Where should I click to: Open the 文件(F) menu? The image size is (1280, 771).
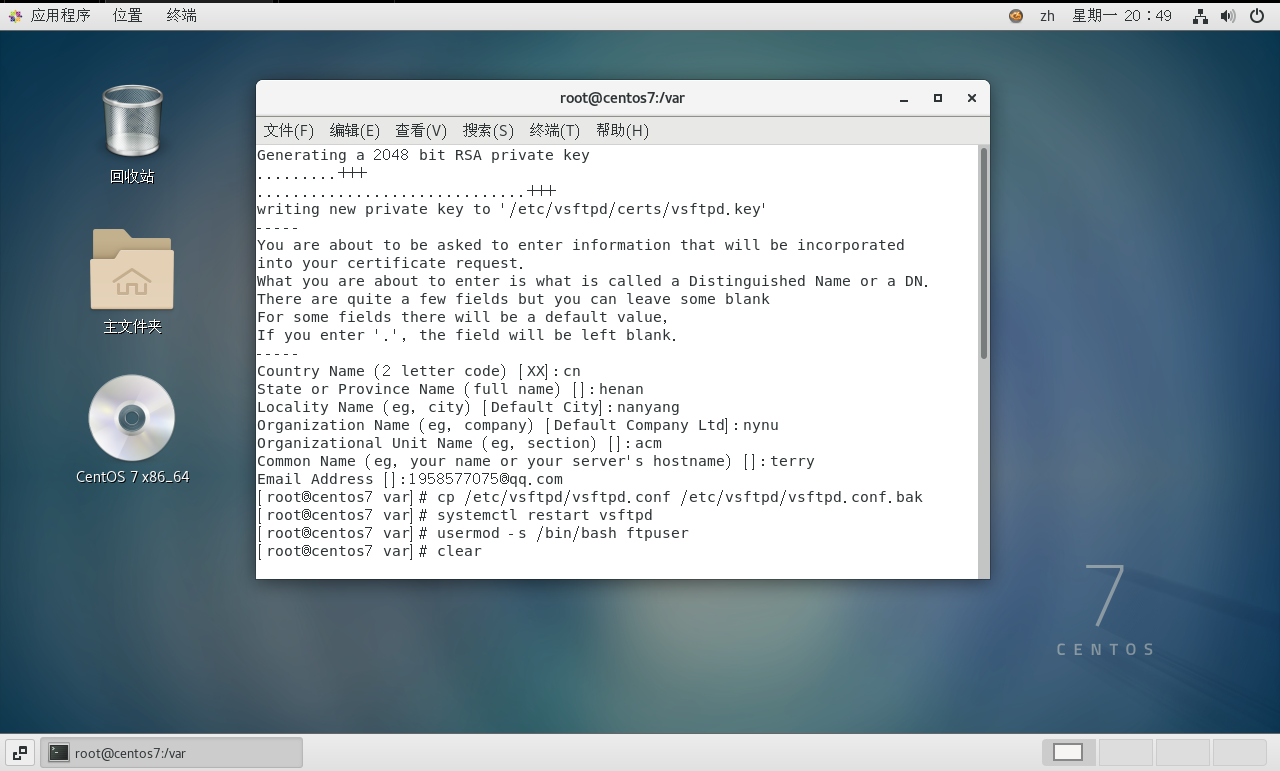point(288,131)
